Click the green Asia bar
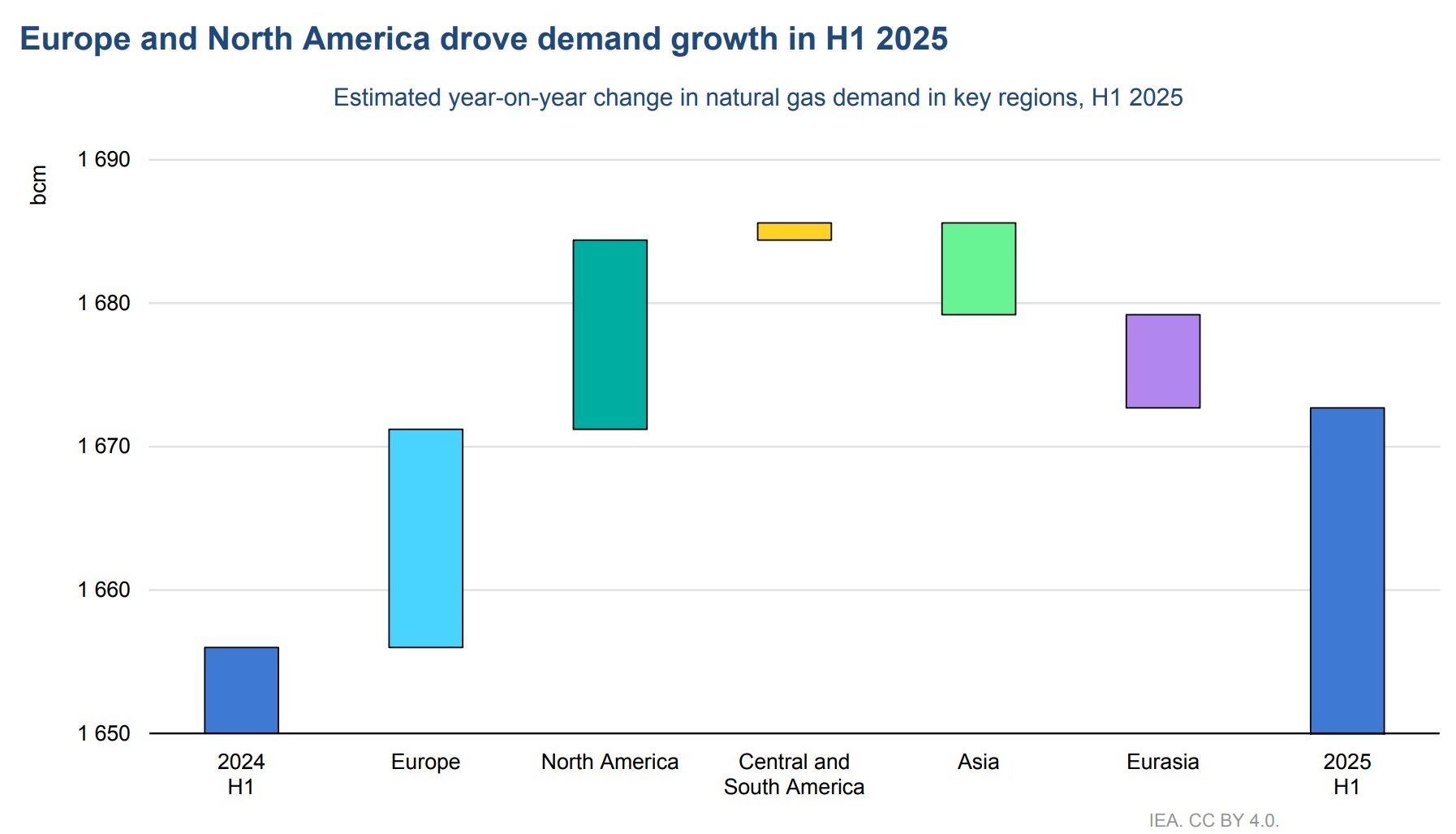Image resolution: width=1456 pixels, height=834 pixels. tap(978, 269)
